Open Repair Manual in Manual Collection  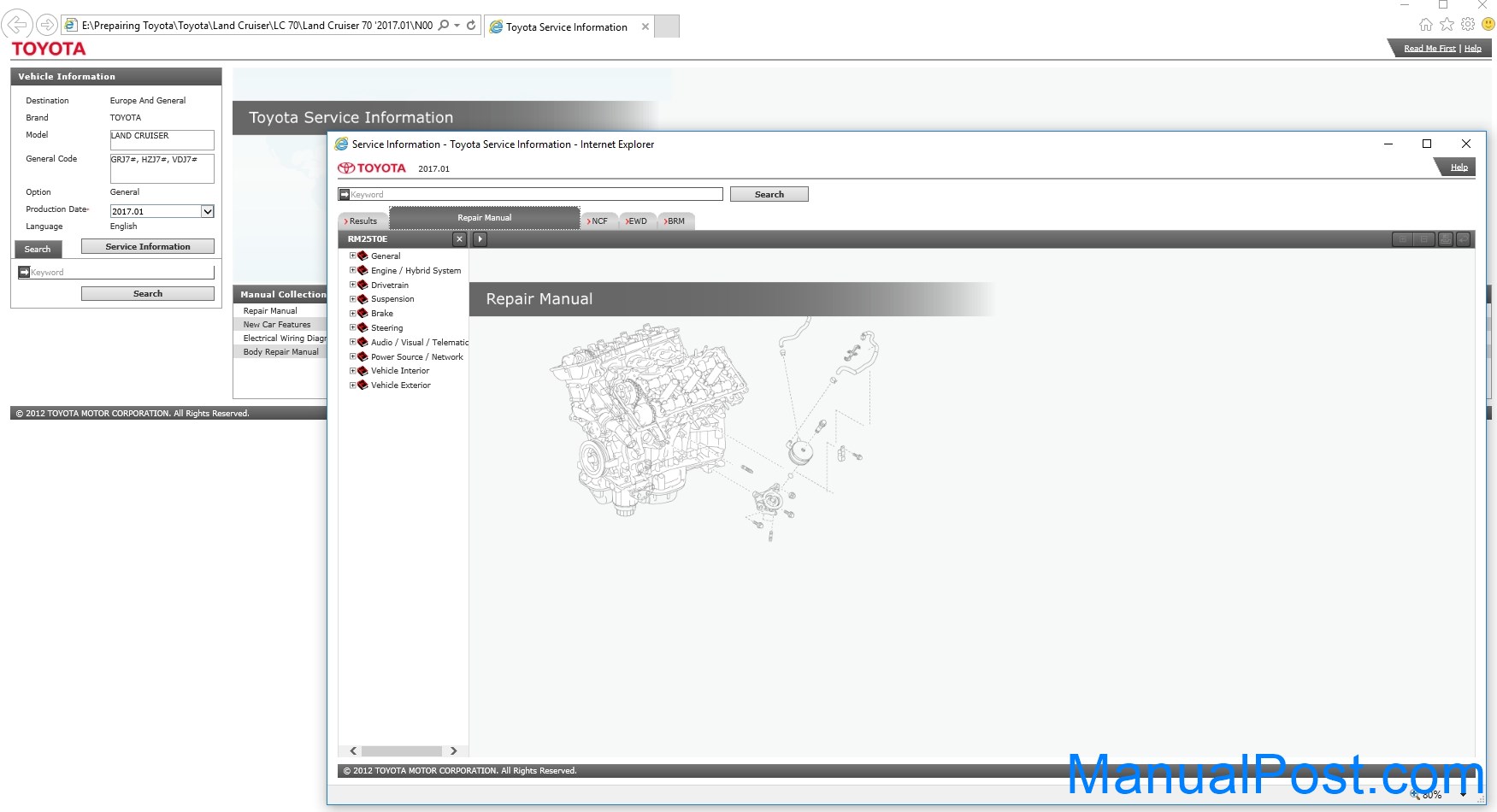[x=270, y=311]
